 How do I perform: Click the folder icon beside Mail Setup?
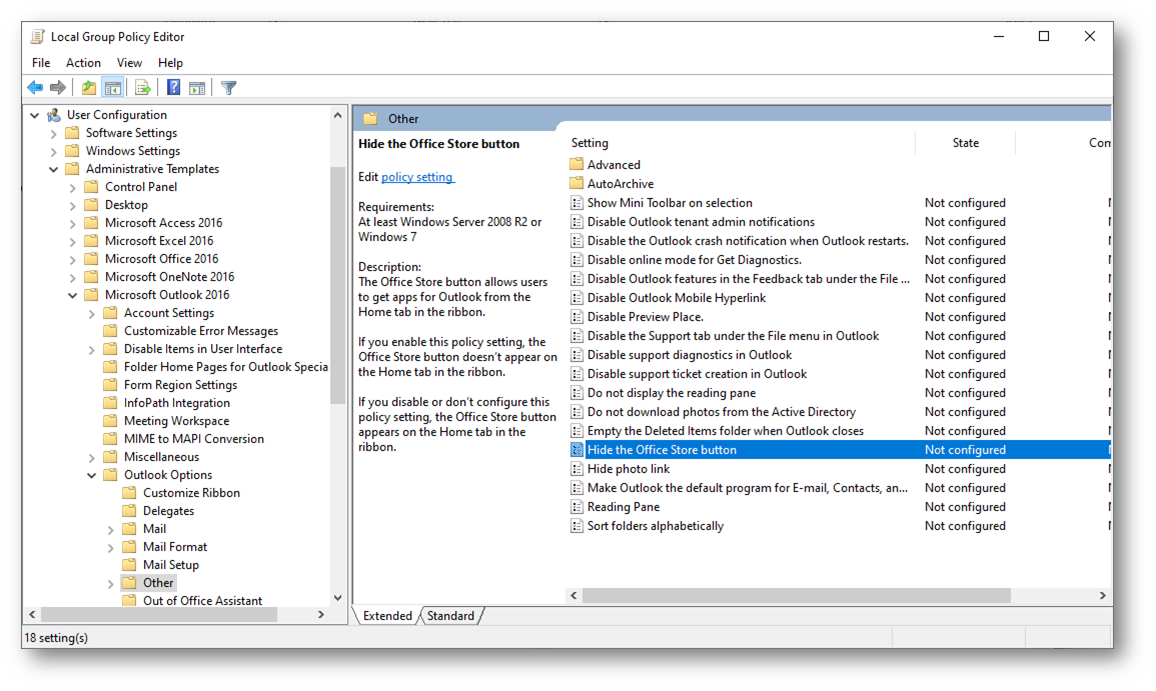129,565
